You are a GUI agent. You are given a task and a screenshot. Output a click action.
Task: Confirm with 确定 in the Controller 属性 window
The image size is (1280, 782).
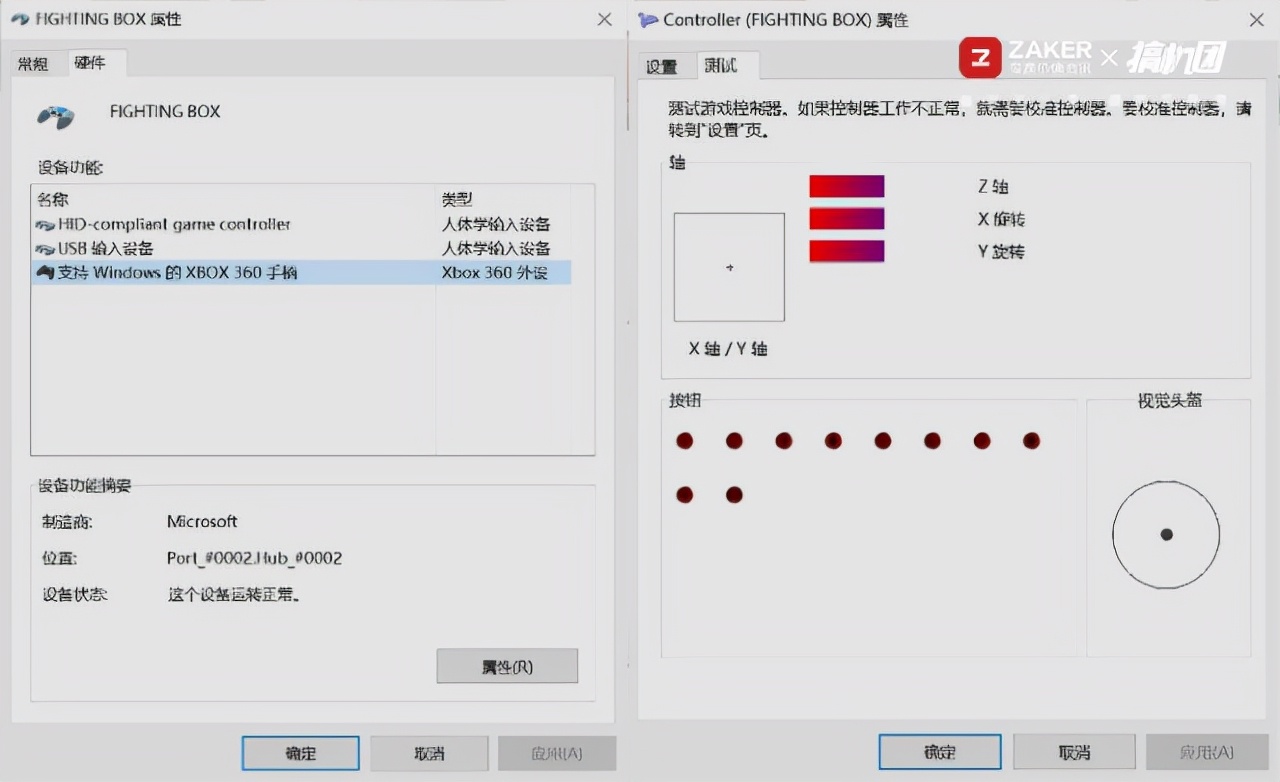(x=940, y=752)
